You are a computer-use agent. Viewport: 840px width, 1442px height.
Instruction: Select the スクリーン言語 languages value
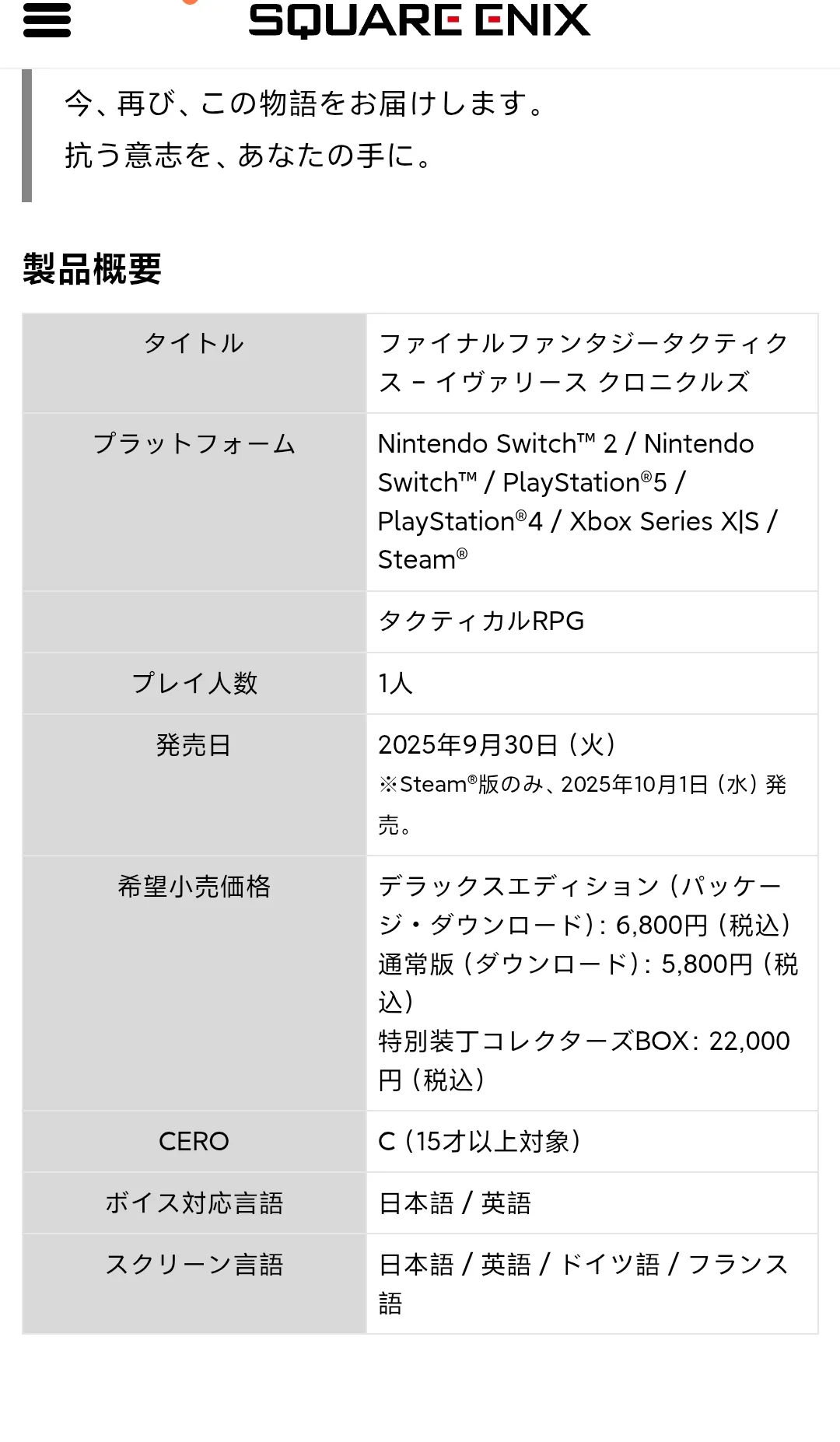(x=583, y=1283)
